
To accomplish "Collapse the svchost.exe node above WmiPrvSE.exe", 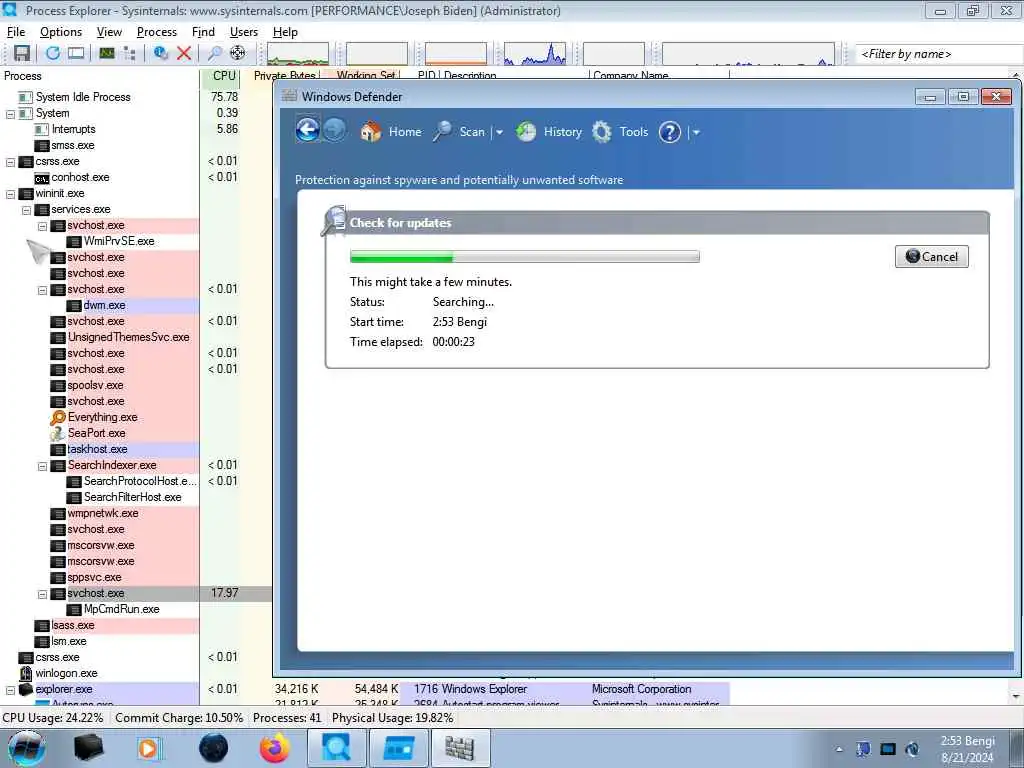I will [x=42, y=226].
